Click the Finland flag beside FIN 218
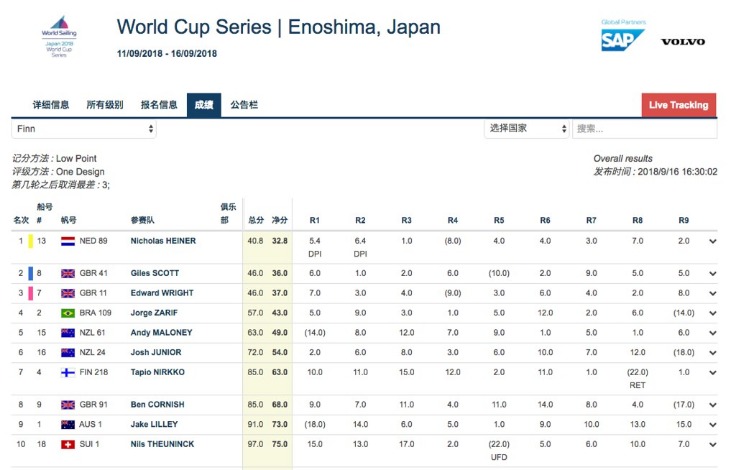The image size is (736, 470). point(68,372)
